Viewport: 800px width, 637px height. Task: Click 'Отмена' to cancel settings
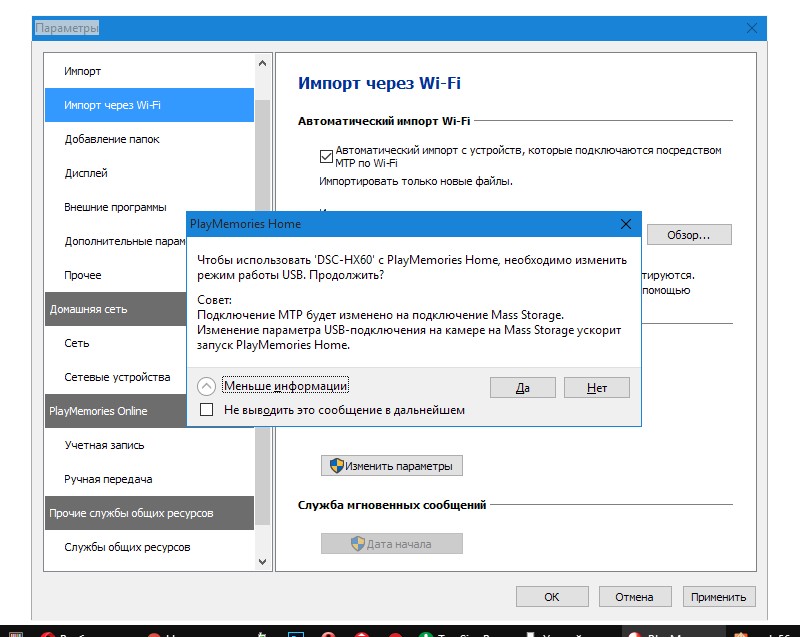pos(634,597)
